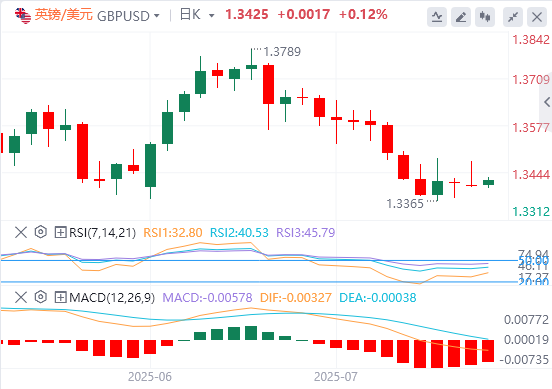Close the chart with the top X button

point(537,17)
